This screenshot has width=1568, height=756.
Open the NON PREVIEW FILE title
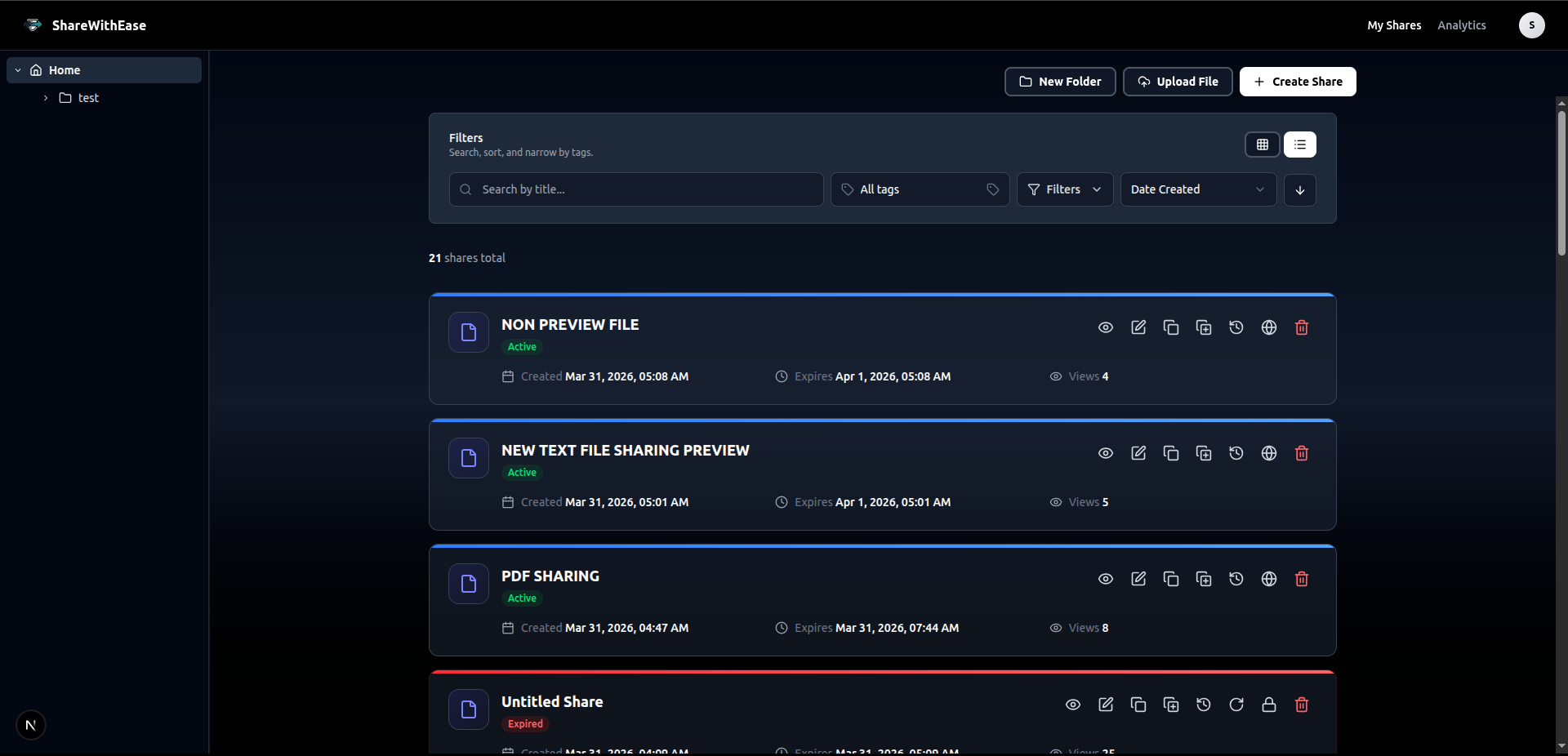570,325
